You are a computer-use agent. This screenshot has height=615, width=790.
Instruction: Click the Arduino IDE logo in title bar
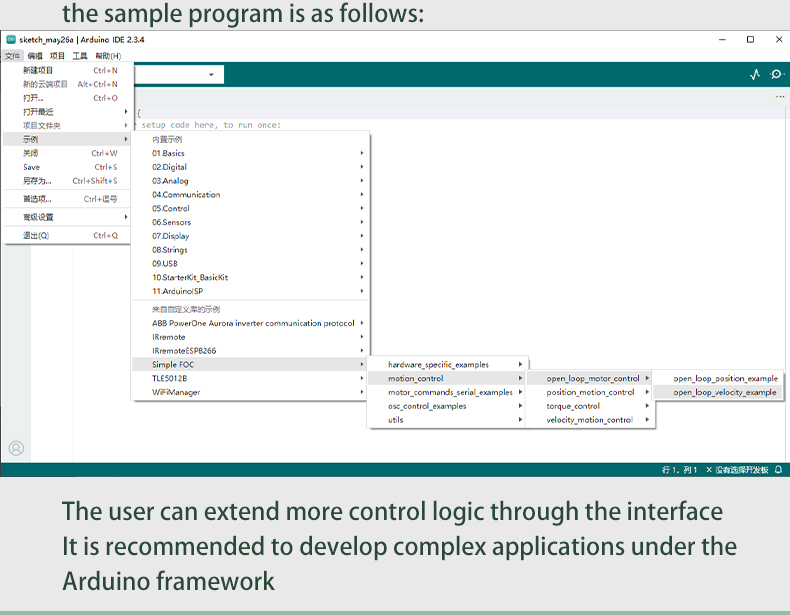11,39
